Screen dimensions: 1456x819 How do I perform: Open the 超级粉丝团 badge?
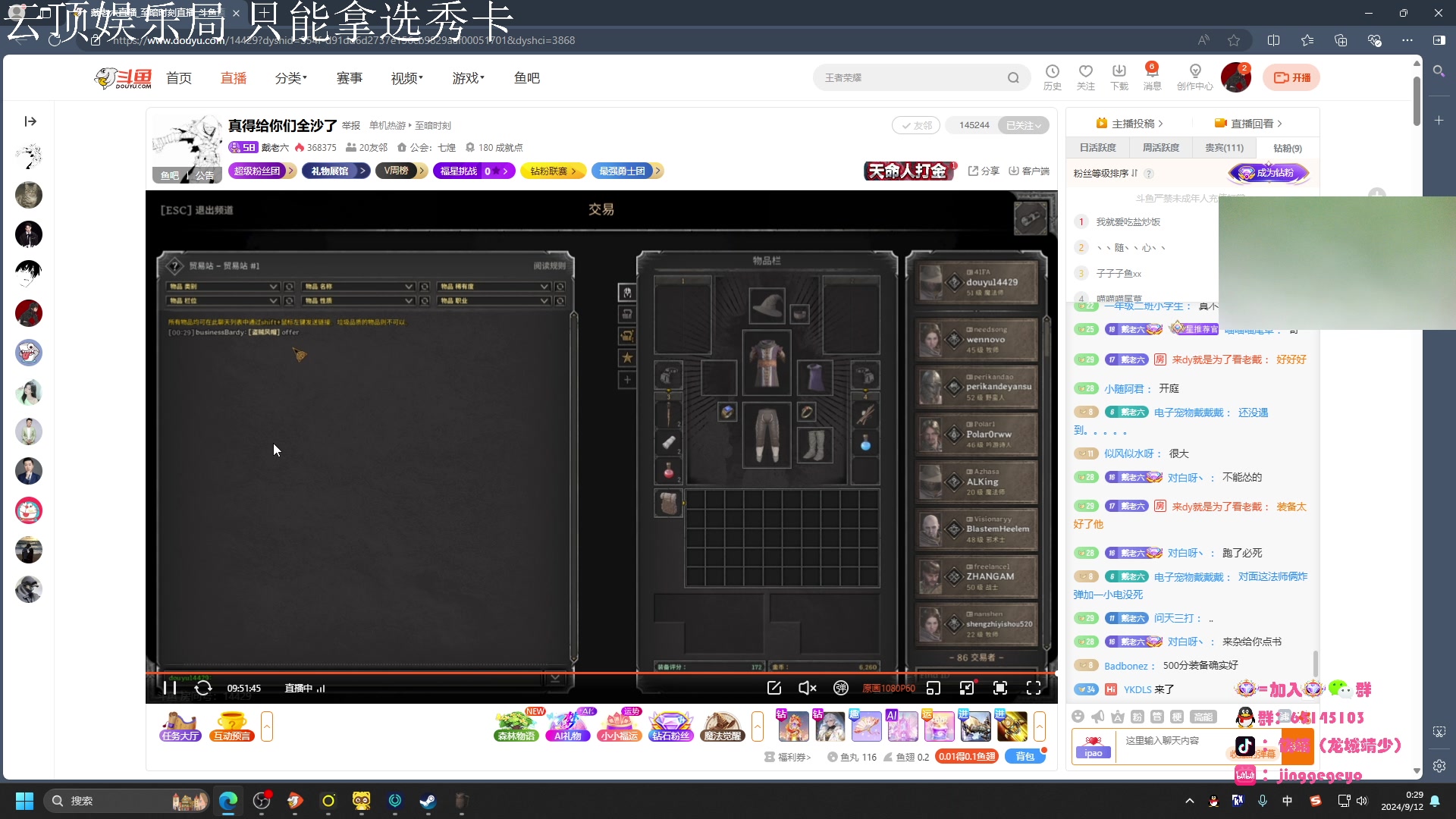tap(262, 171)
